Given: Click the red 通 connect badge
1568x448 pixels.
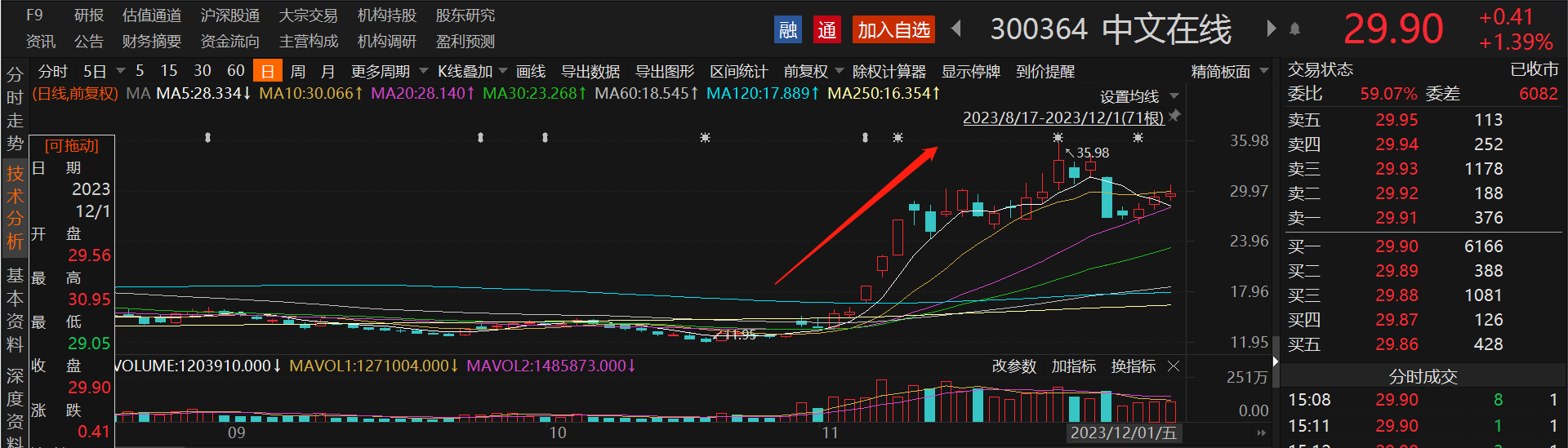Looking at the screenshot, I should click(827, 30).
